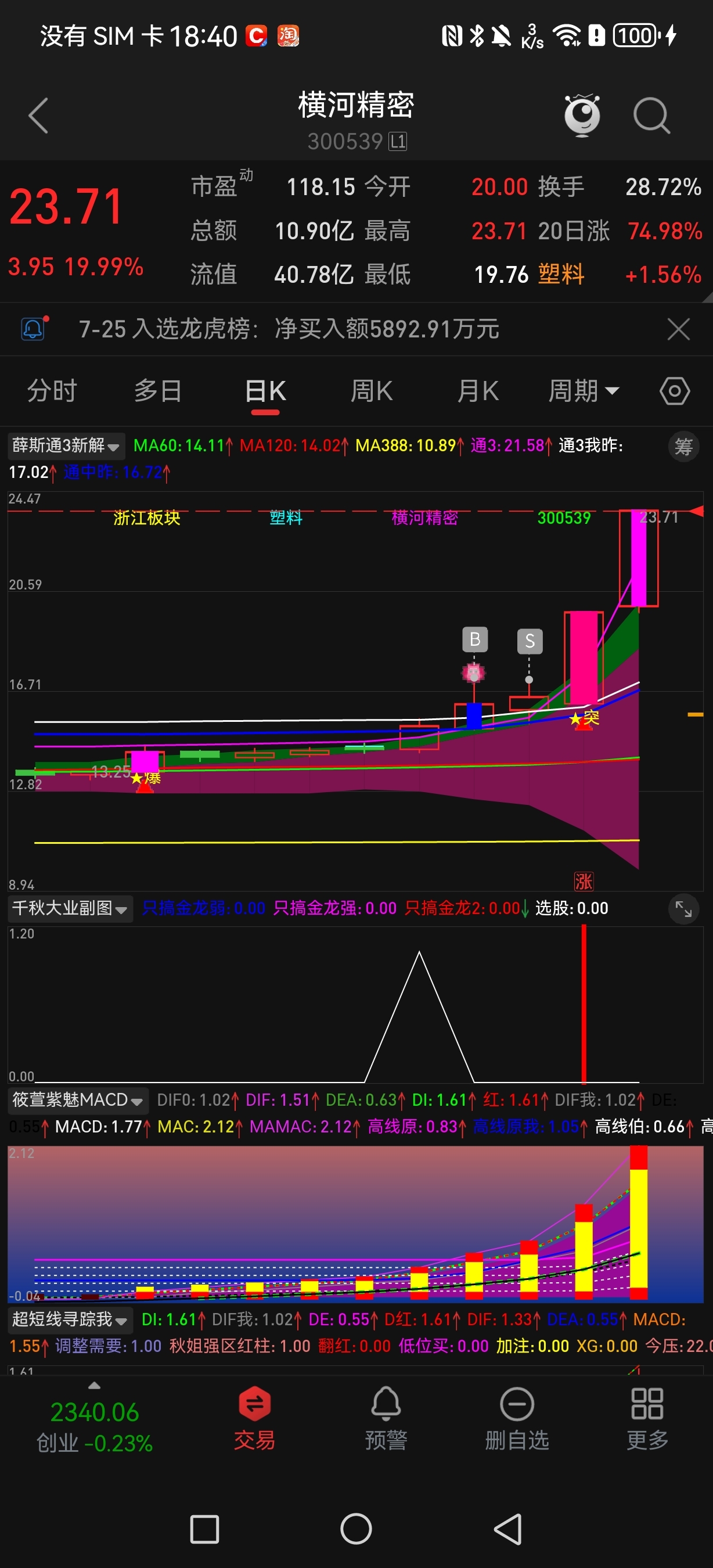This screenshot has height=1568, width=713.
Task: Open the 交易 trade icon
Action: click(x=254, y=1419)
